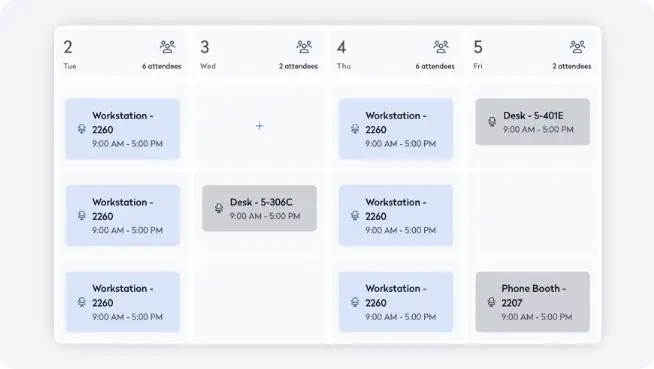Open Thursday's top Workstation 2260 booking

pos(396,129)
